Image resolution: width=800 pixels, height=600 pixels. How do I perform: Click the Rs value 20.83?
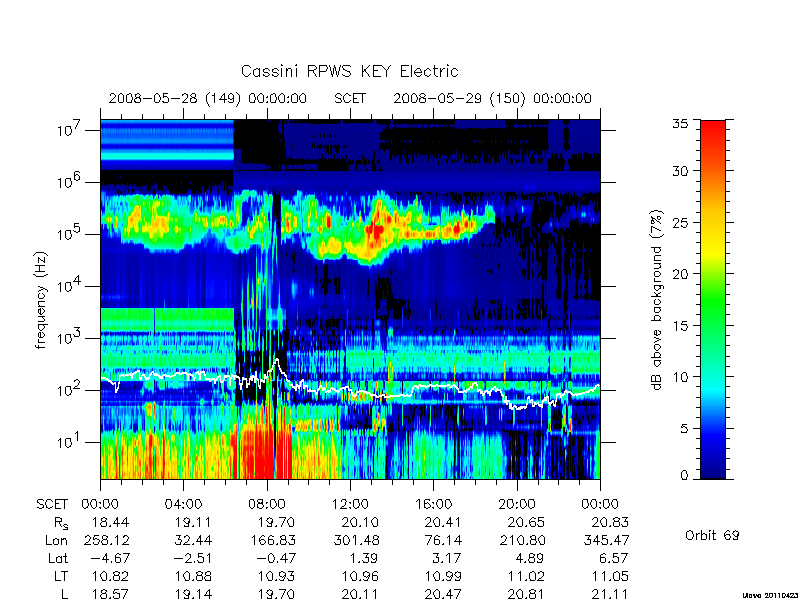point(610,522)
